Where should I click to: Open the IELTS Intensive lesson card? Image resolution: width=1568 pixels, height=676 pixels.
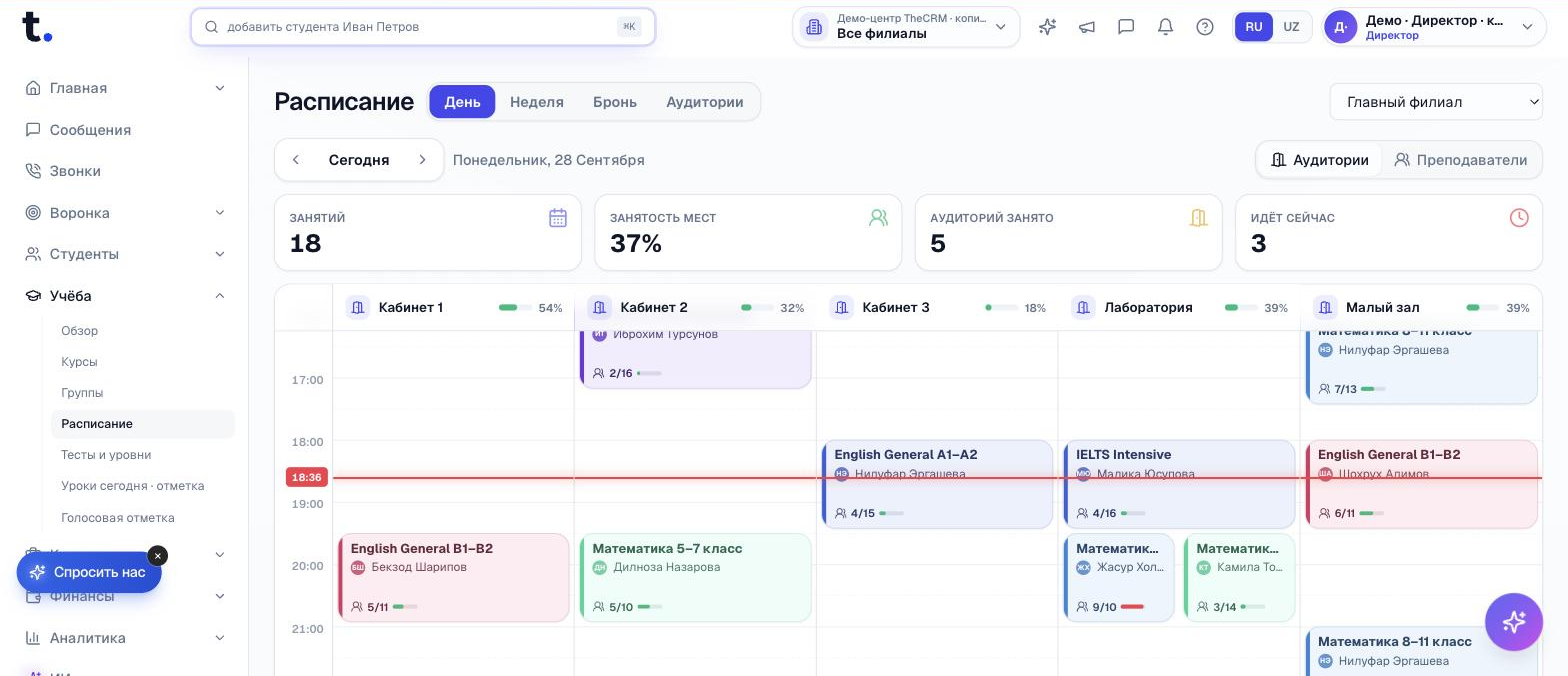pyautogui.click(x=1179, y=484)
